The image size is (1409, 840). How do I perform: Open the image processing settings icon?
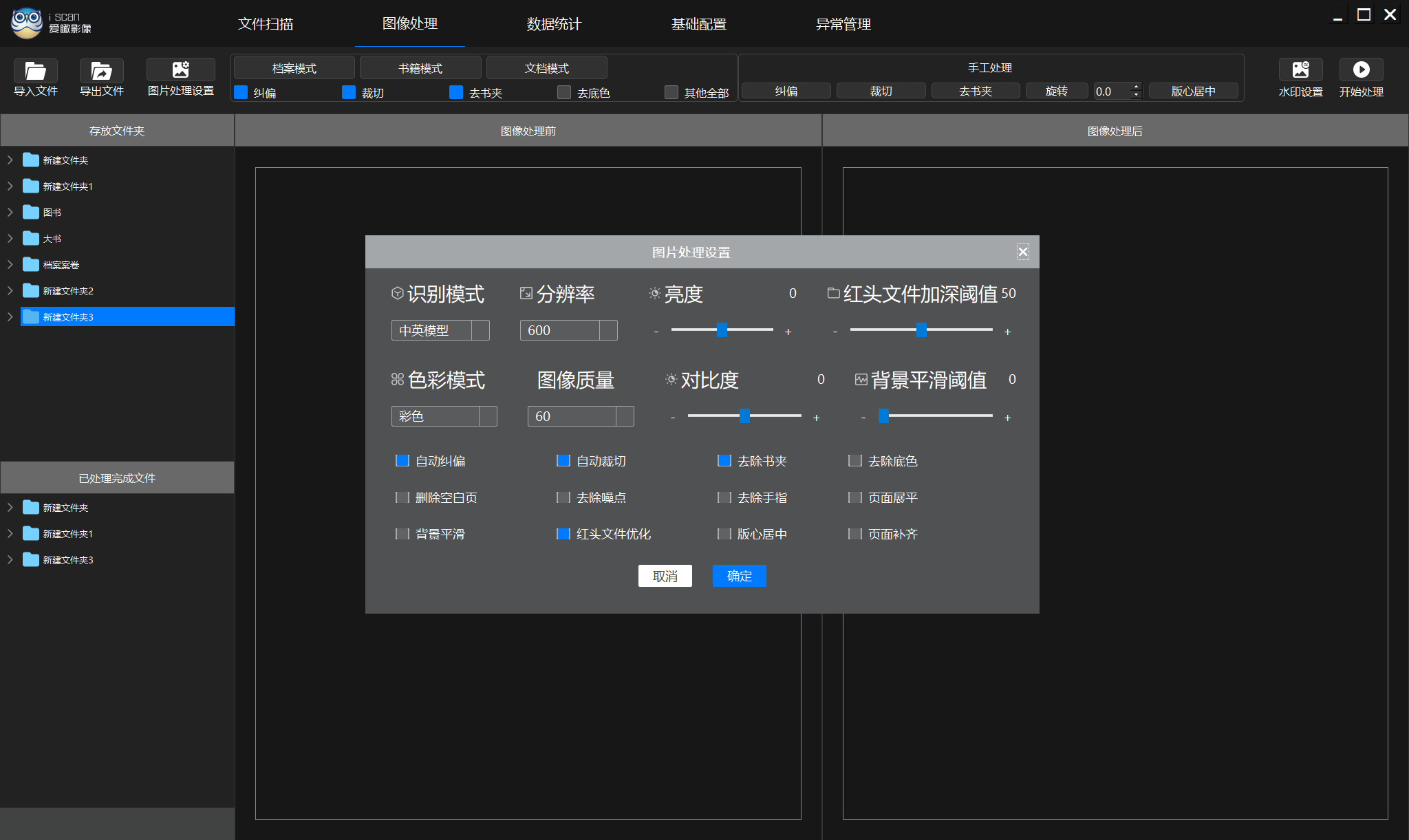(180, 69)
